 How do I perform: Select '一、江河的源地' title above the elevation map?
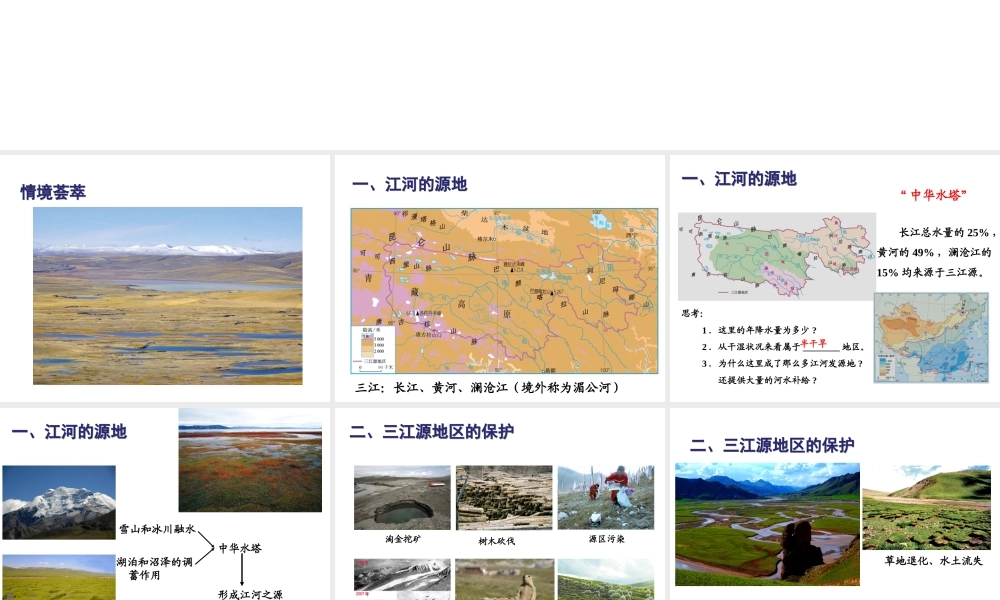coord(409,184)
